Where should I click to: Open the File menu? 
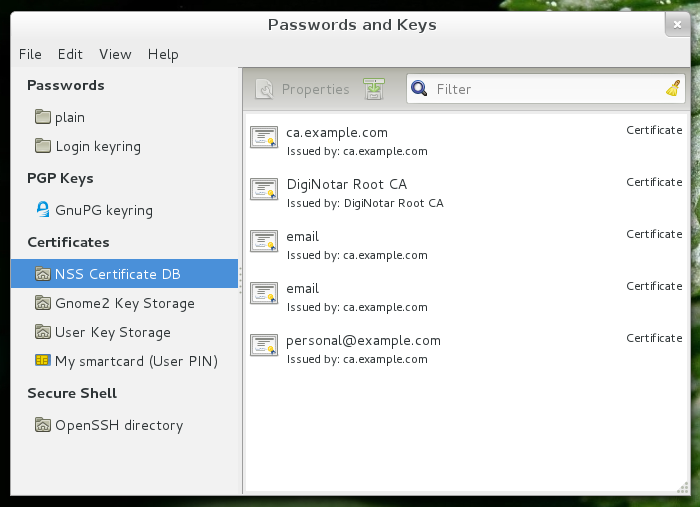(x=30, y=54)
